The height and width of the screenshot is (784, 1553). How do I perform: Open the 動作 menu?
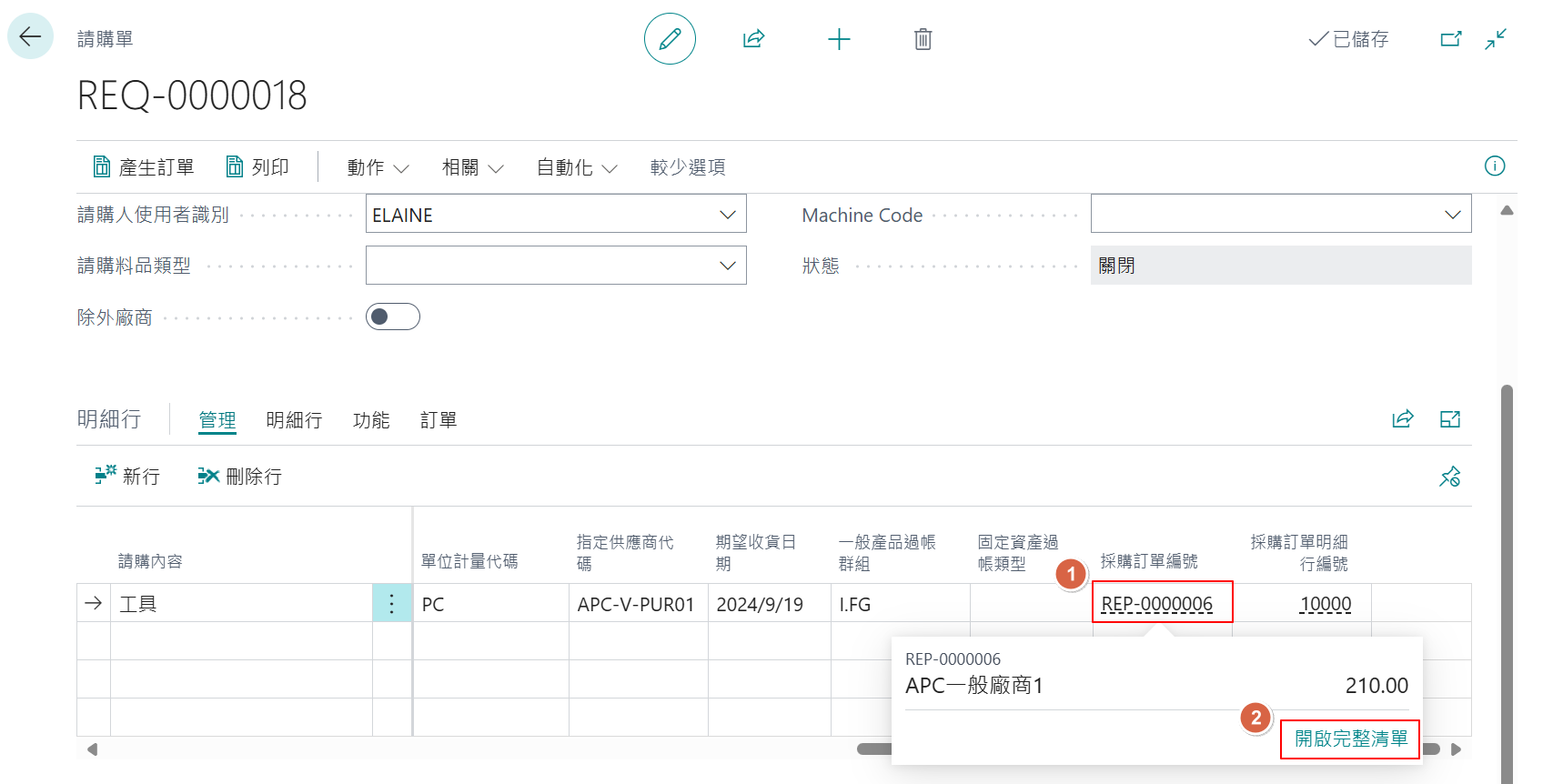(x=378, y=167)
